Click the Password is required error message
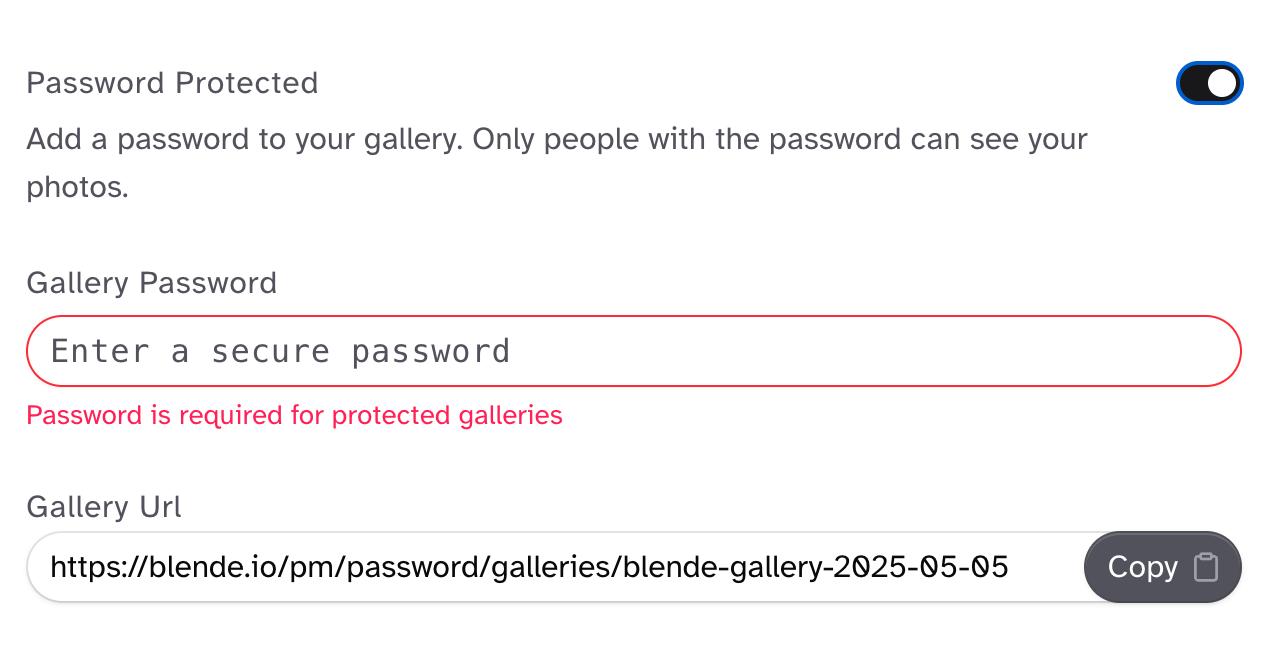1264x668 pixels. 295,414
